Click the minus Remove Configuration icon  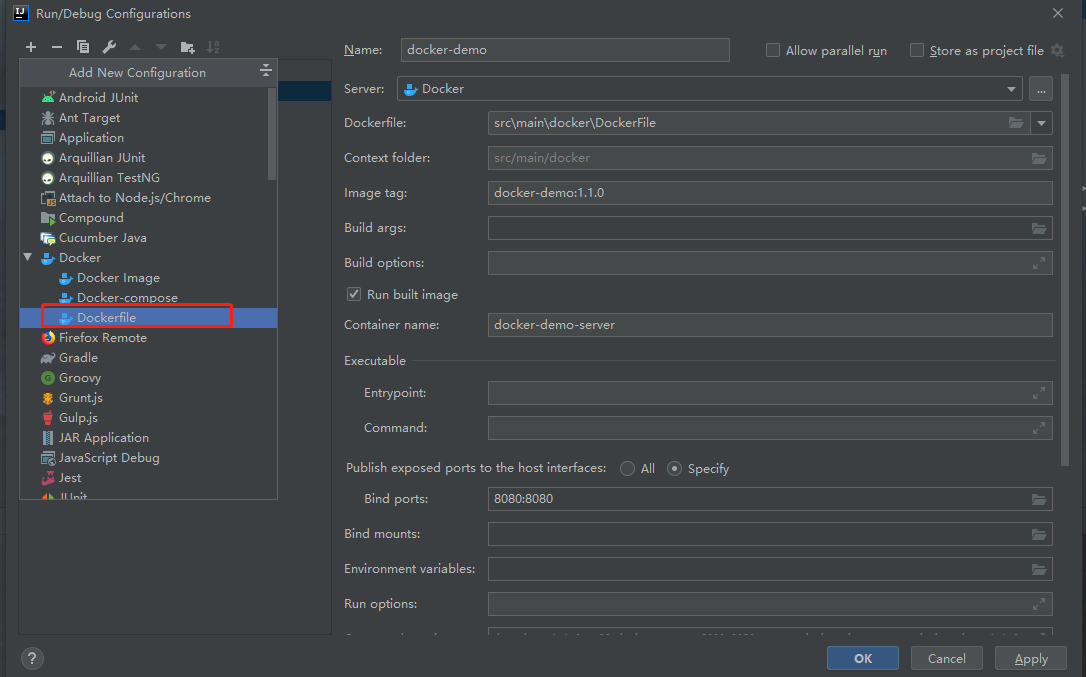click(x=57, y=47)
